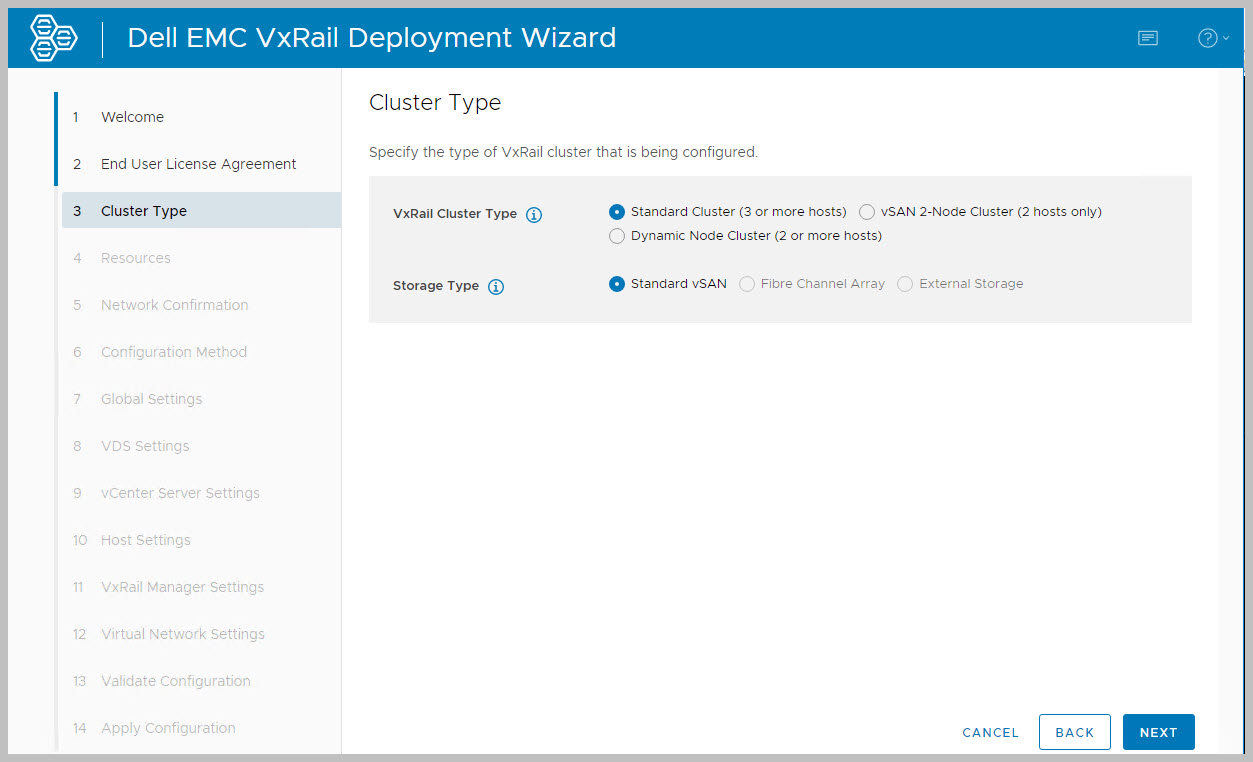The image size is (1253, 762).
Task: Select Cluster Type step in wizard sidebar
Action: tap(144, 211)
